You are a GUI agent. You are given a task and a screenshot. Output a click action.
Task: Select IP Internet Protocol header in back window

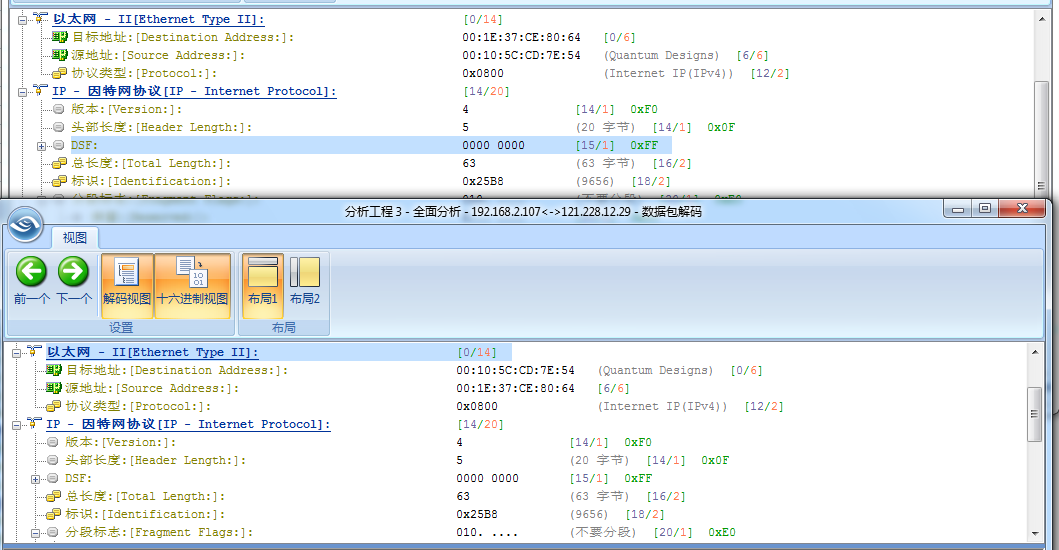click(195, 91)
